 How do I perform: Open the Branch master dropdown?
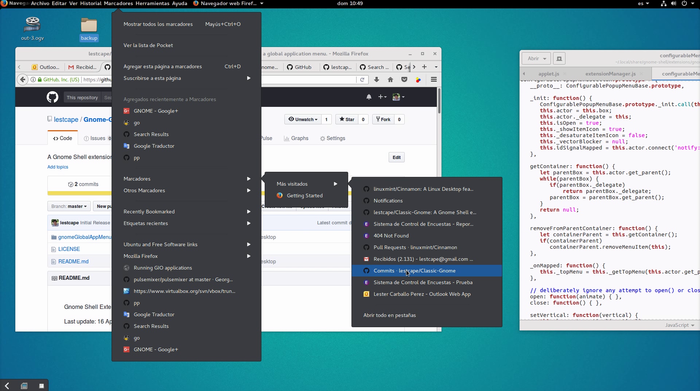point(69,206)
